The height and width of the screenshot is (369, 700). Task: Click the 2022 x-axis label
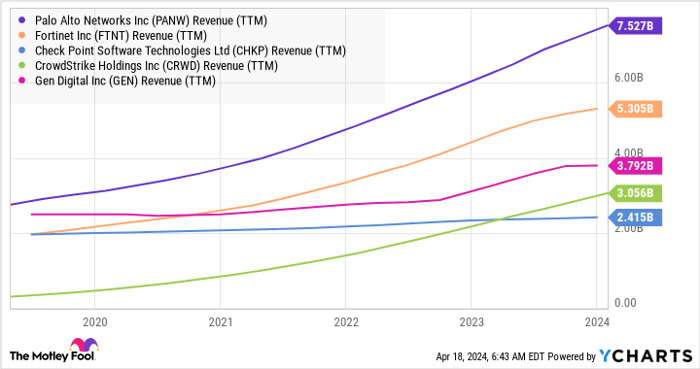click(x=346, y=322)
